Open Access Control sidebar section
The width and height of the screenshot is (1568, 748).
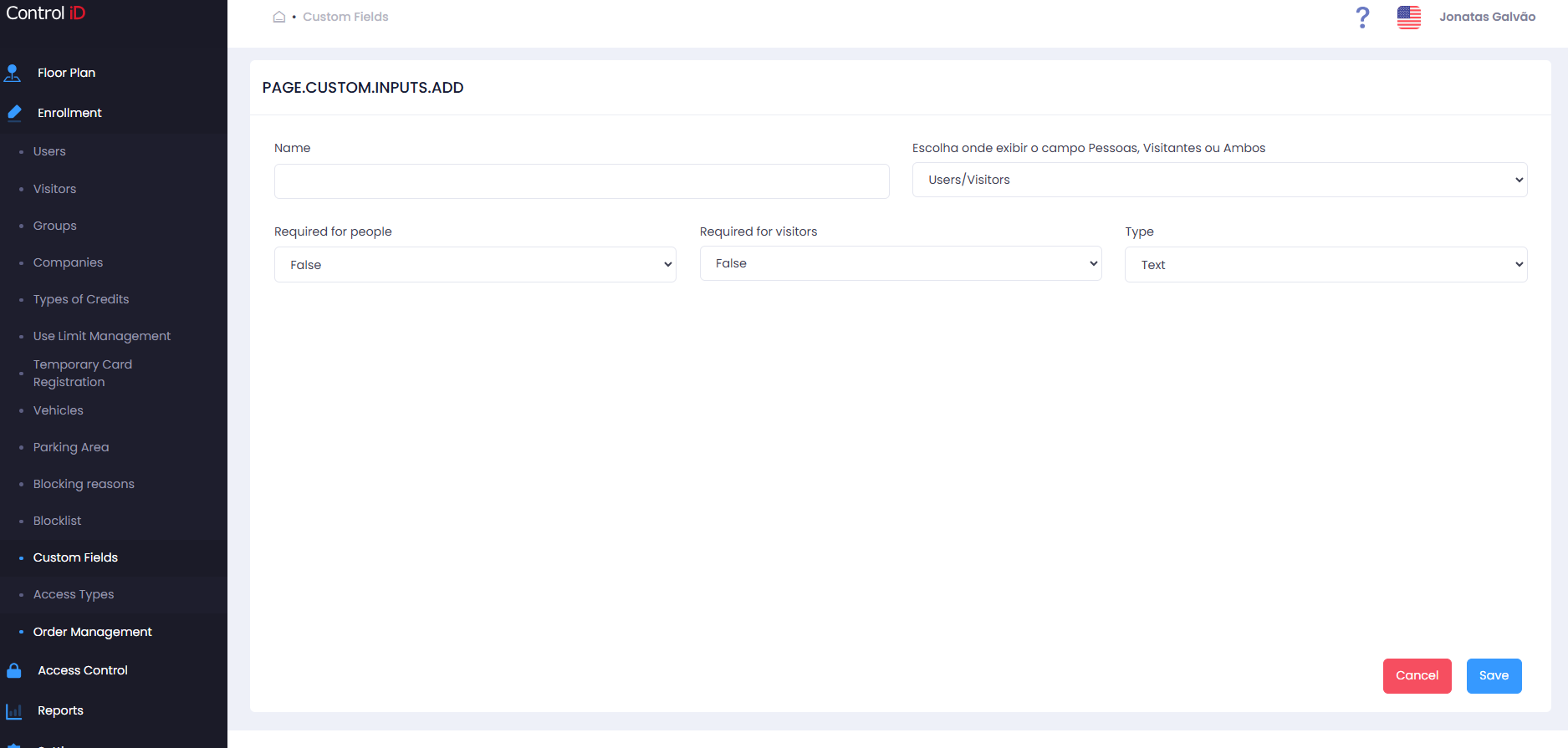(83, 670)
